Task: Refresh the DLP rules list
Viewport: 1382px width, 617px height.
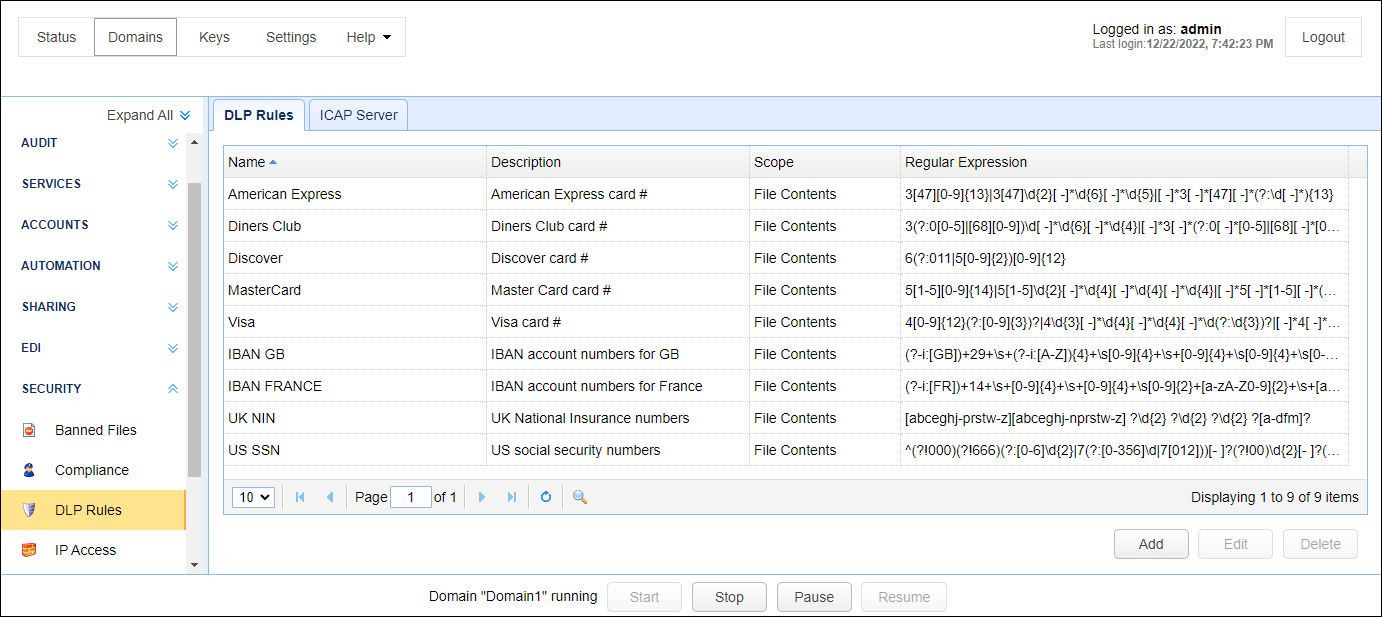Action: coord(546,497)
